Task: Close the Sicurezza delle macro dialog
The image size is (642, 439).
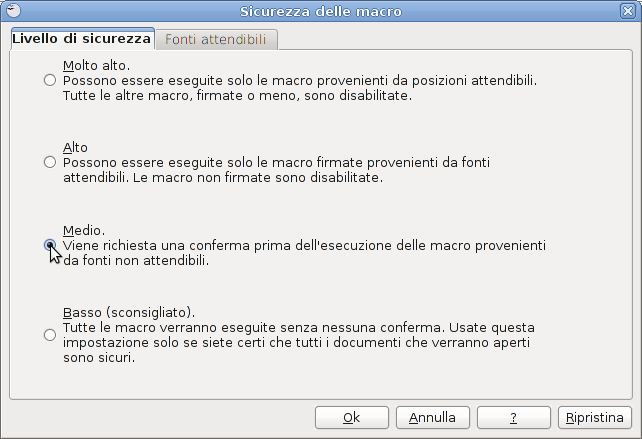Action: click(628, 11)
